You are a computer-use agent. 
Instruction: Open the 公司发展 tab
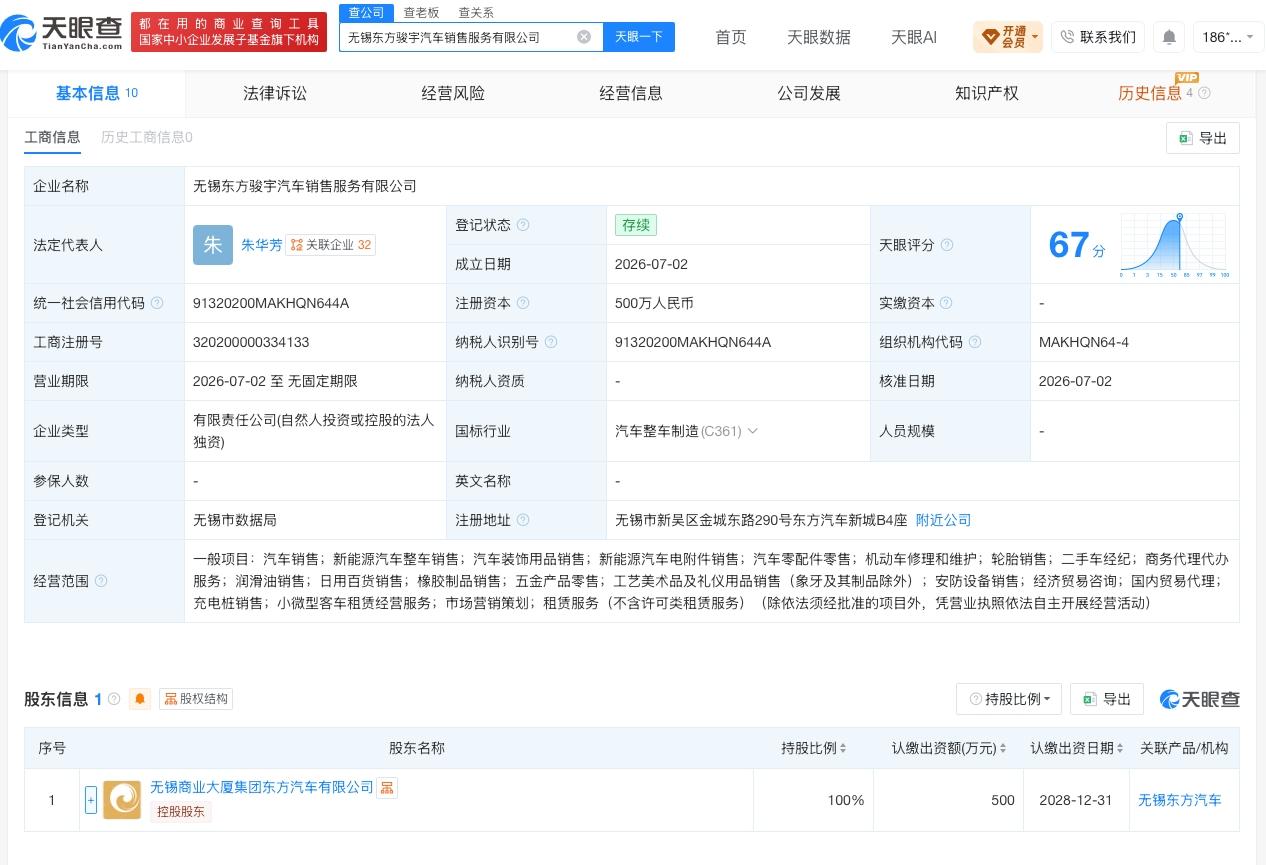[809, 93]
